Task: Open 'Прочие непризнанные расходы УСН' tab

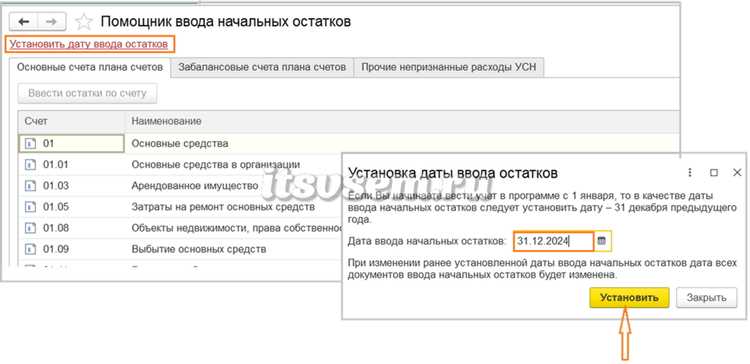Action: [449, 67]
